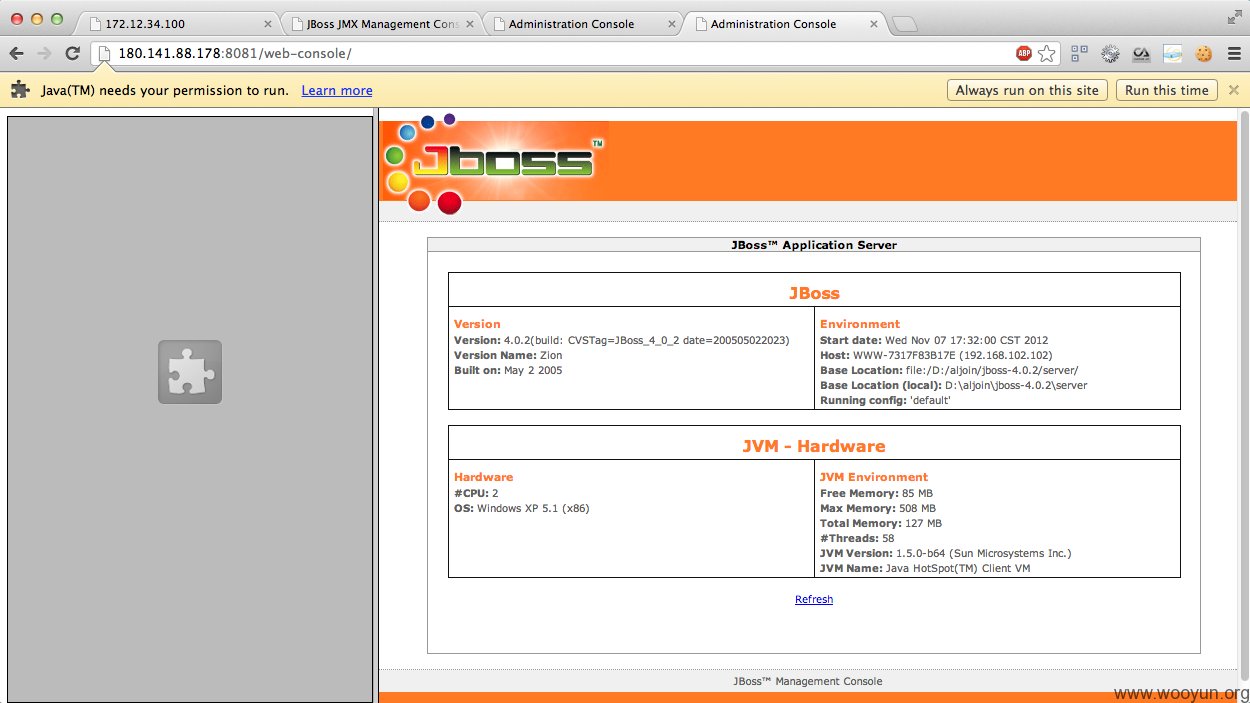Click the Refresh link
The height and width of the screenshot is (703, 1250).
[814, 599]
